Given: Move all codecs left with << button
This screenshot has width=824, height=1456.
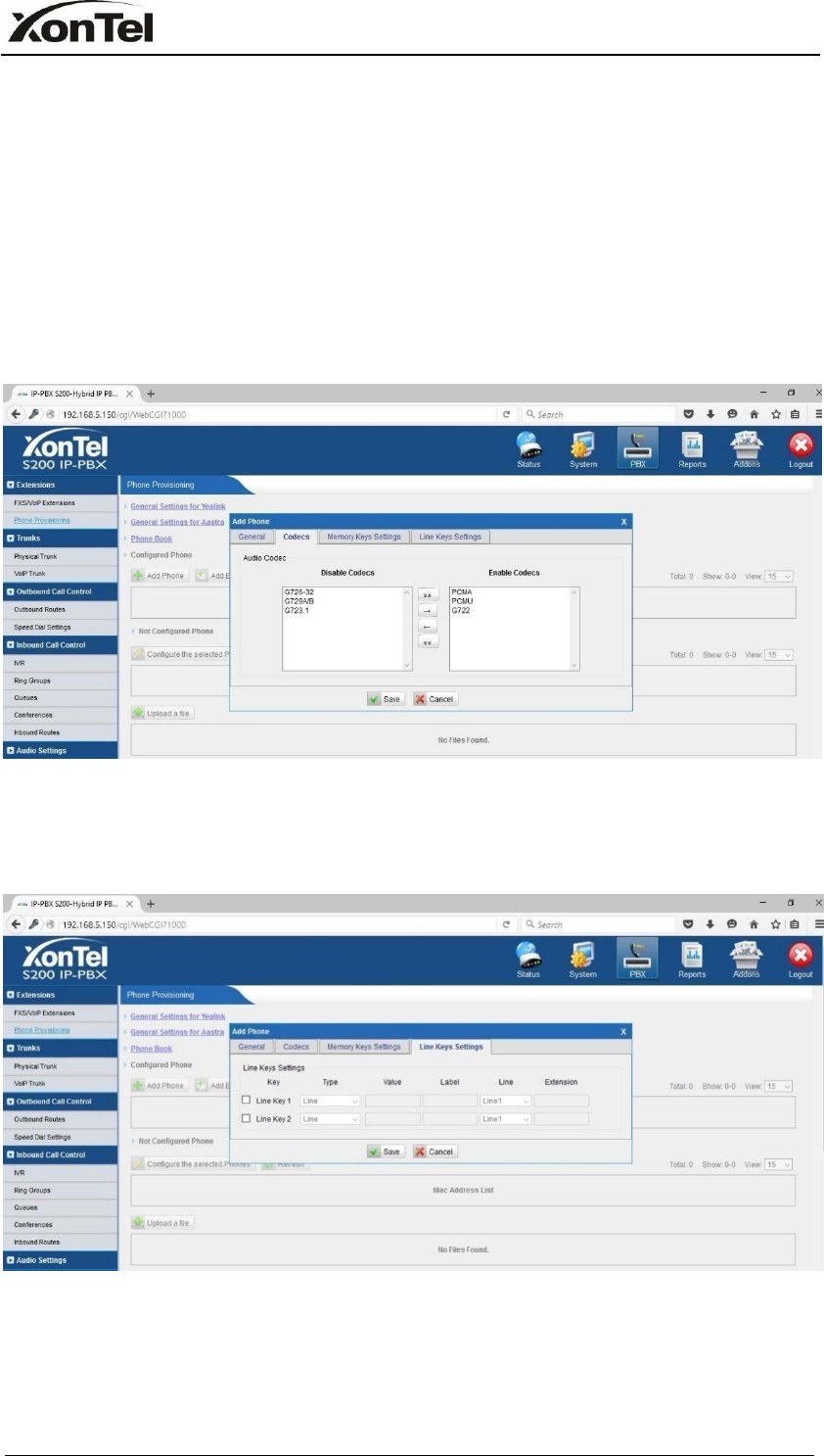Looking at the screenshot, I should 428,642.
